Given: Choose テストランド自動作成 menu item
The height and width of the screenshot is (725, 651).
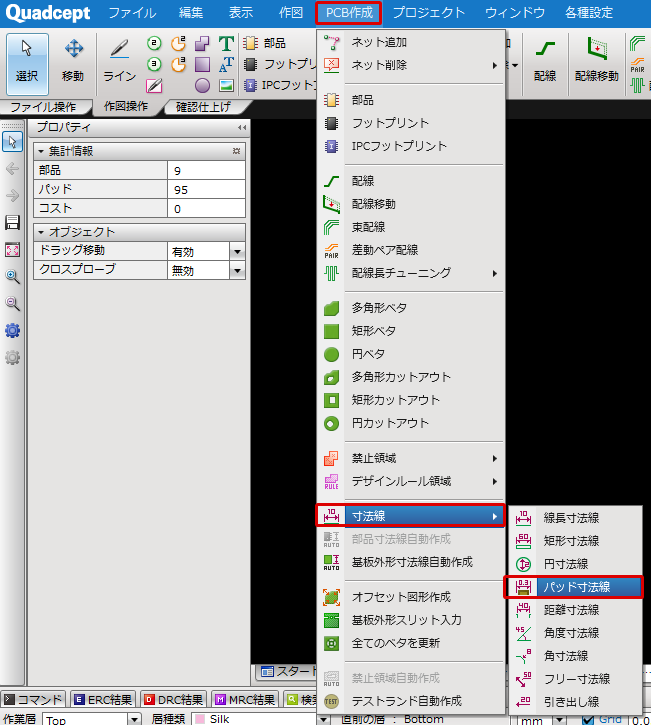Looking at the screenshot, I should click(411, 701).
